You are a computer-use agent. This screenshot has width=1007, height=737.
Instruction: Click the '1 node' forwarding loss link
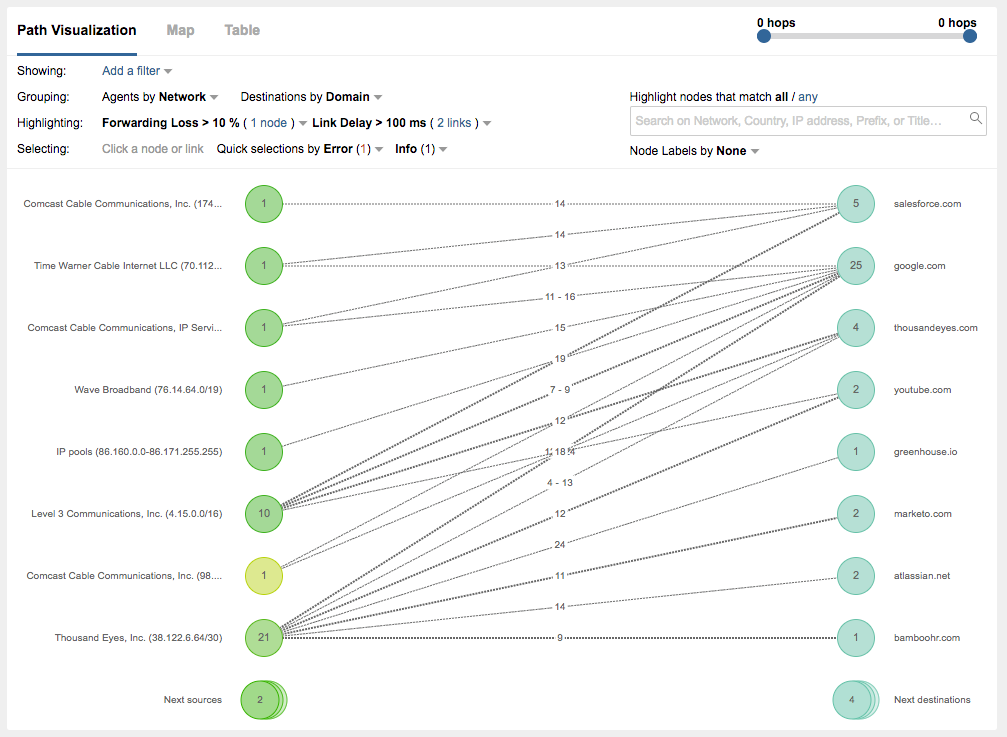(x=268, y=123)
